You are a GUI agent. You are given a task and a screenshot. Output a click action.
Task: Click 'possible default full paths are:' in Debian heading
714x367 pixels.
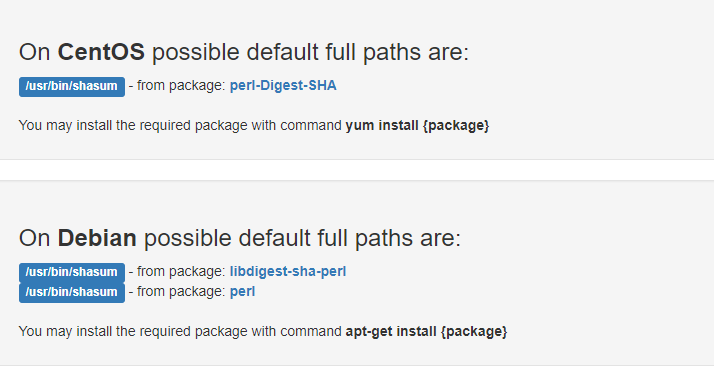[x=302, y=238]
